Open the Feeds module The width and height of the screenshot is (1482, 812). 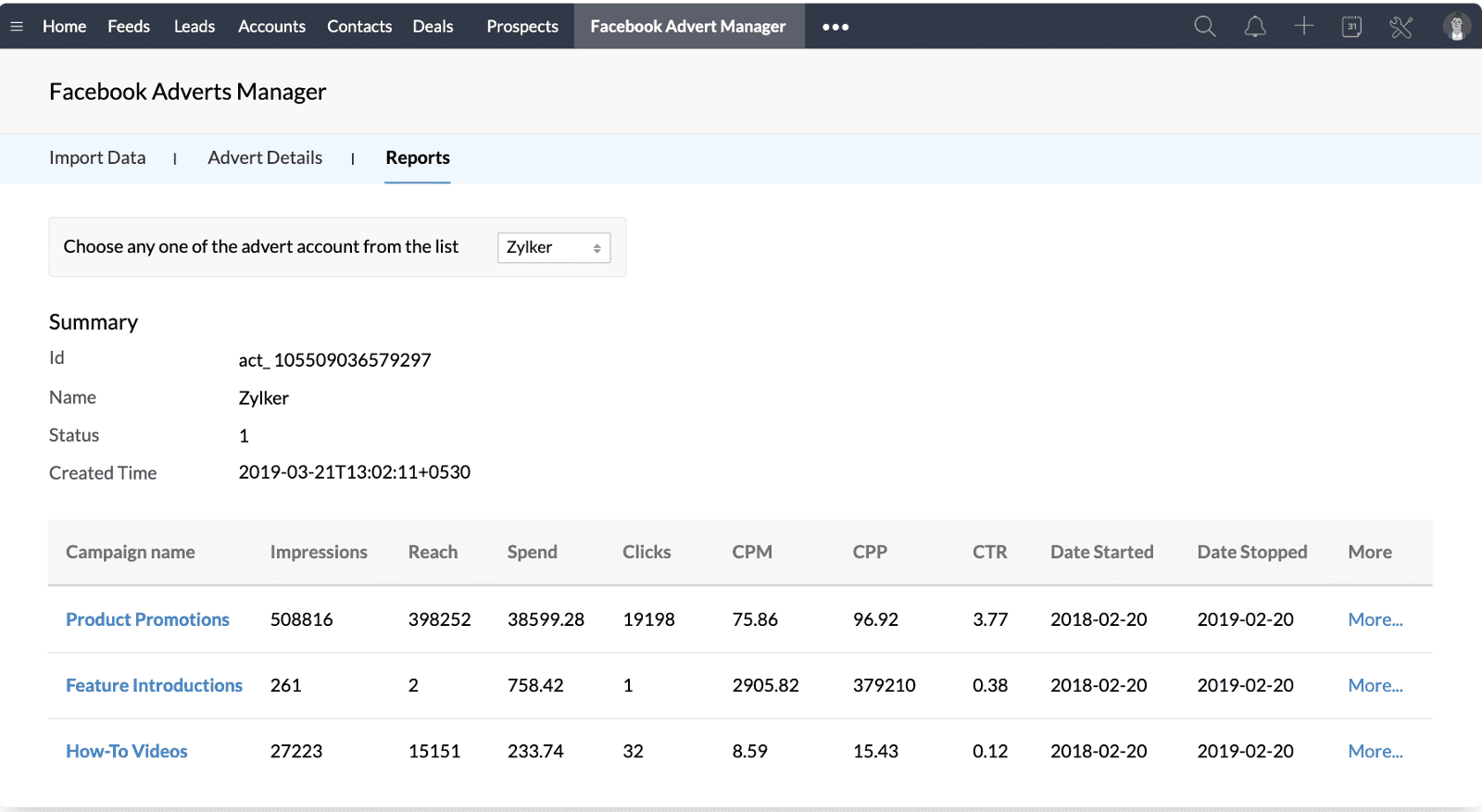(129, 27)
